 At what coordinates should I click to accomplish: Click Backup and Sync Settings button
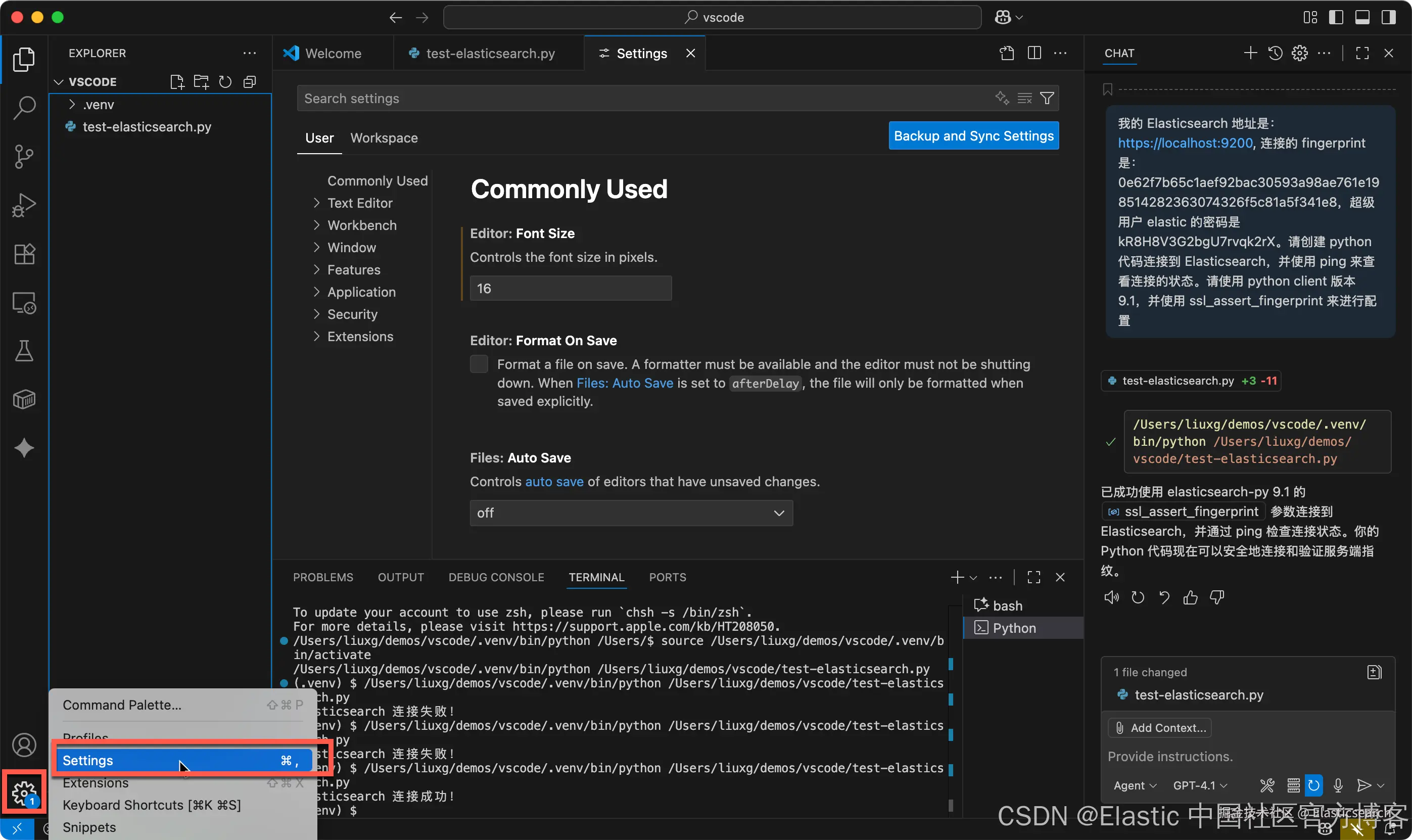pos(973,136)
